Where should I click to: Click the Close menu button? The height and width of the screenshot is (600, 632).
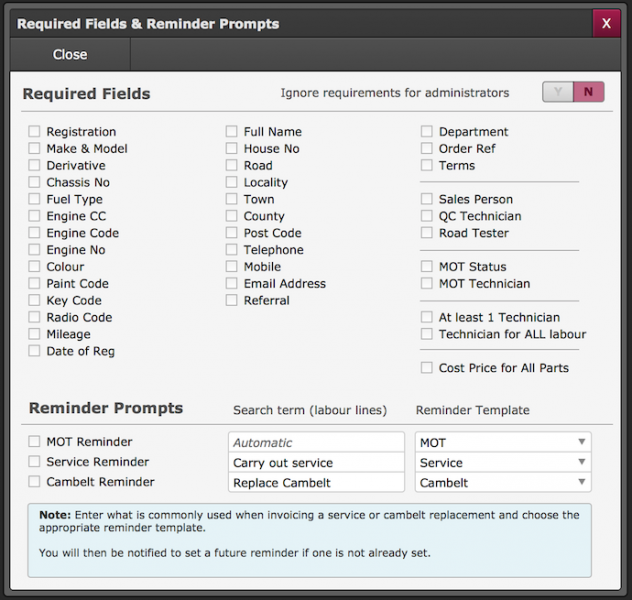[70, 54]
